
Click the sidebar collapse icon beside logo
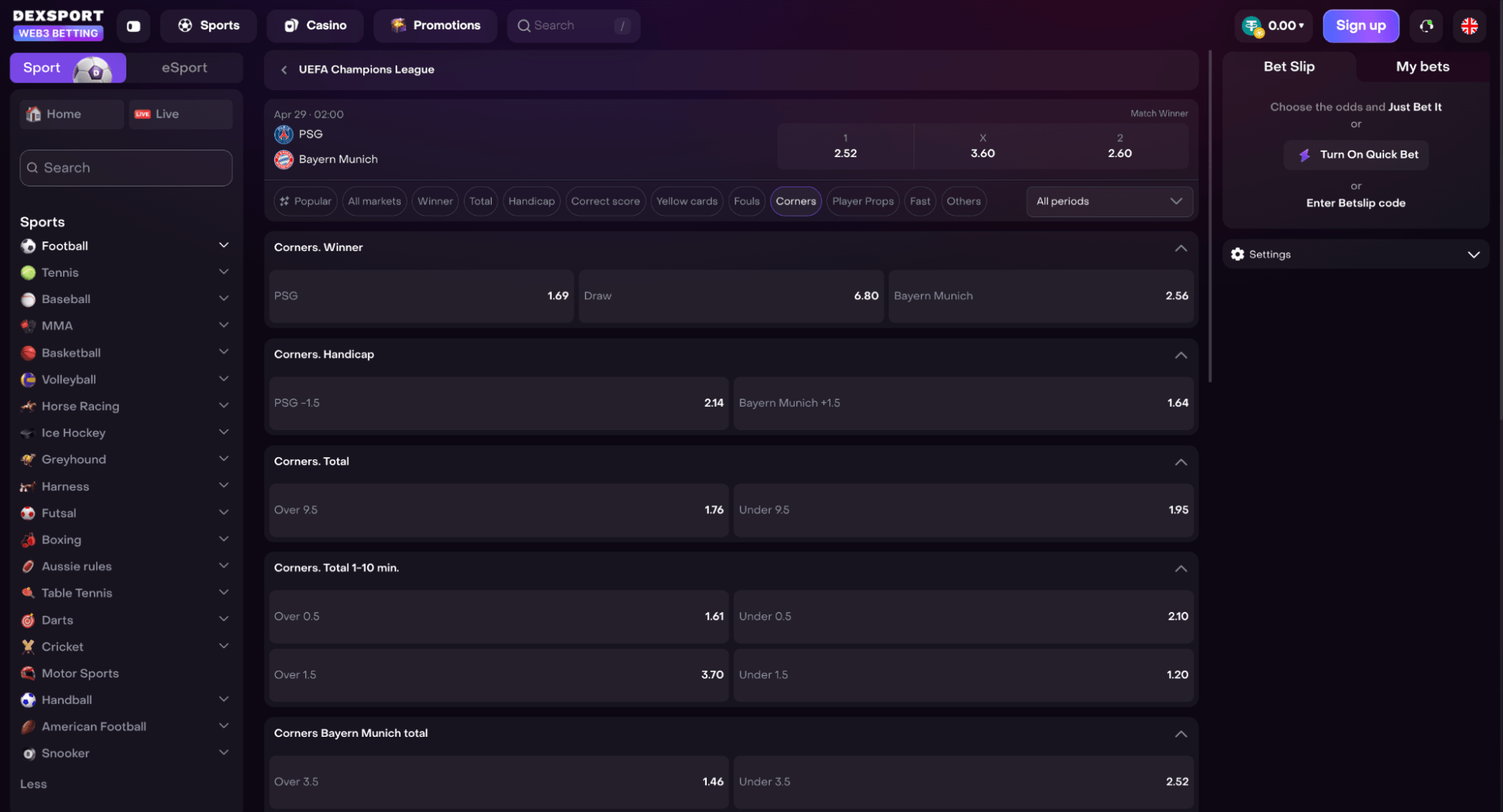[x=134, y=26]
